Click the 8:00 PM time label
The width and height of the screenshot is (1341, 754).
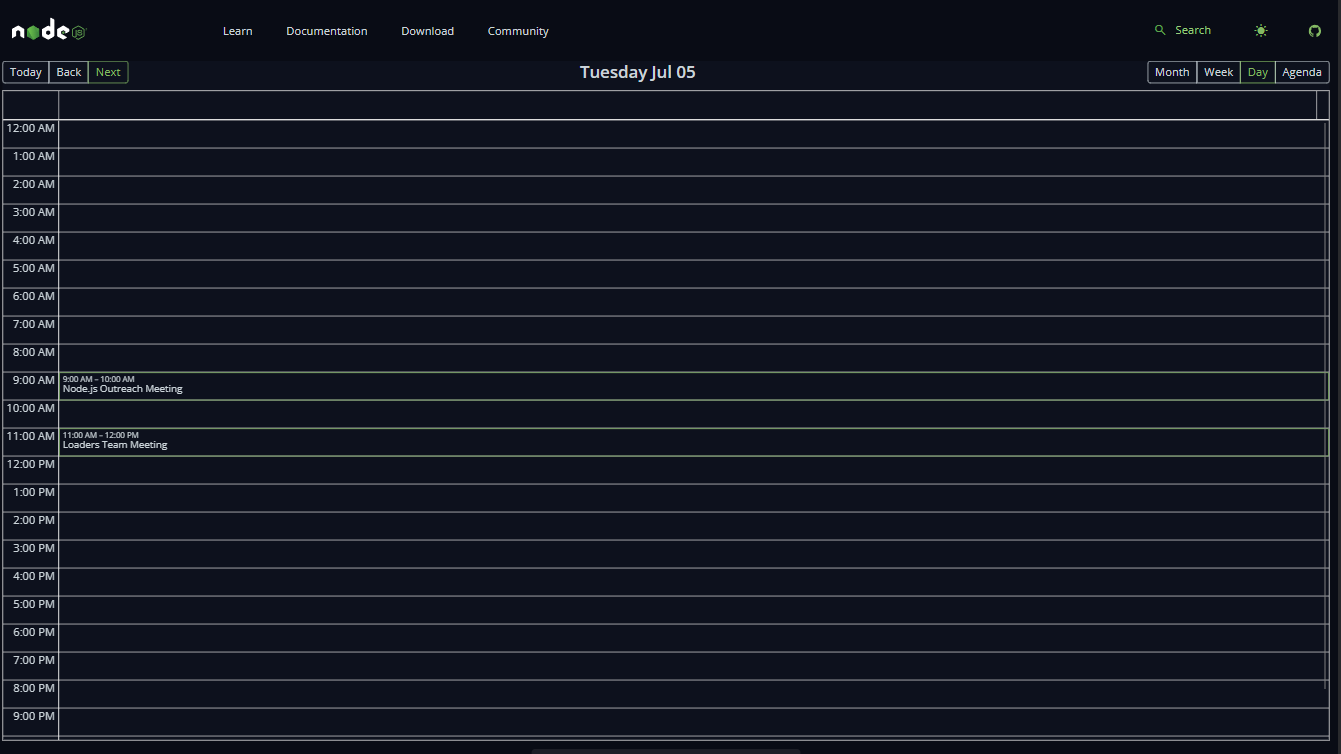[x=34, y=688]
